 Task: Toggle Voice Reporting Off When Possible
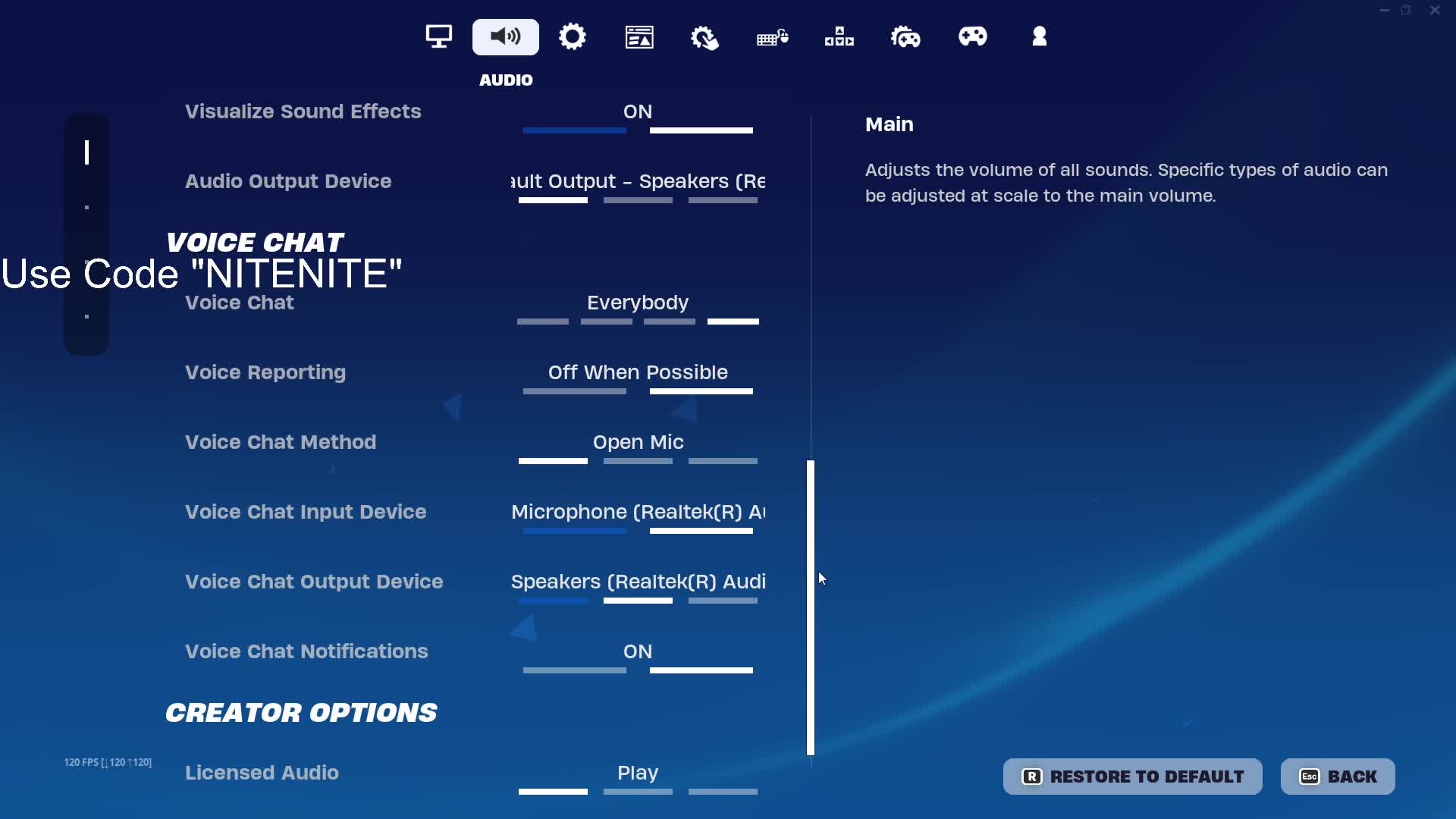(638, 372)
